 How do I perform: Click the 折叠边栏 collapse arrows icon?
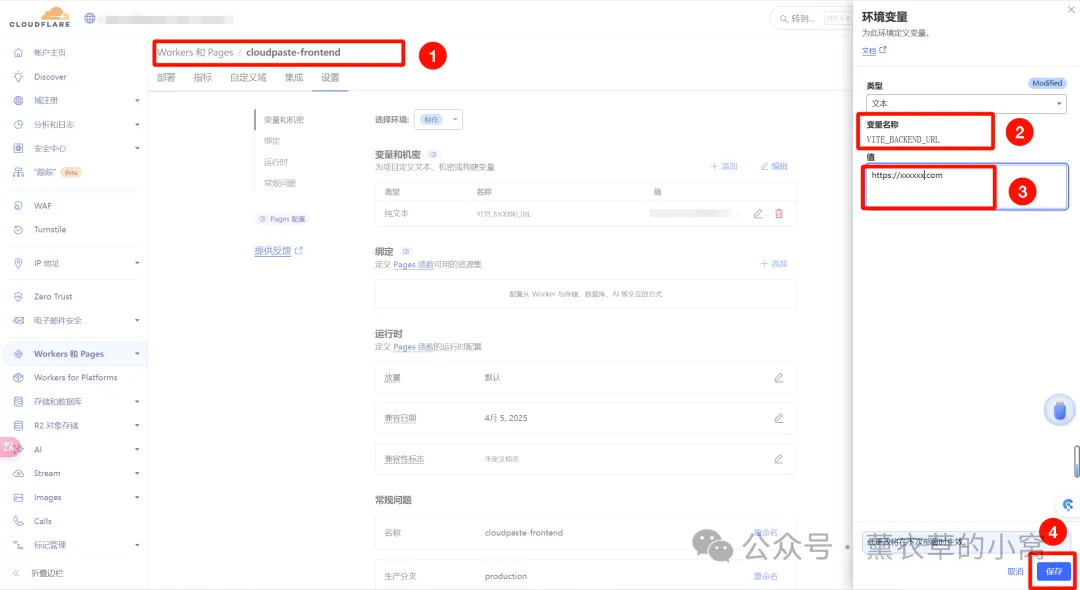(16, 573)
